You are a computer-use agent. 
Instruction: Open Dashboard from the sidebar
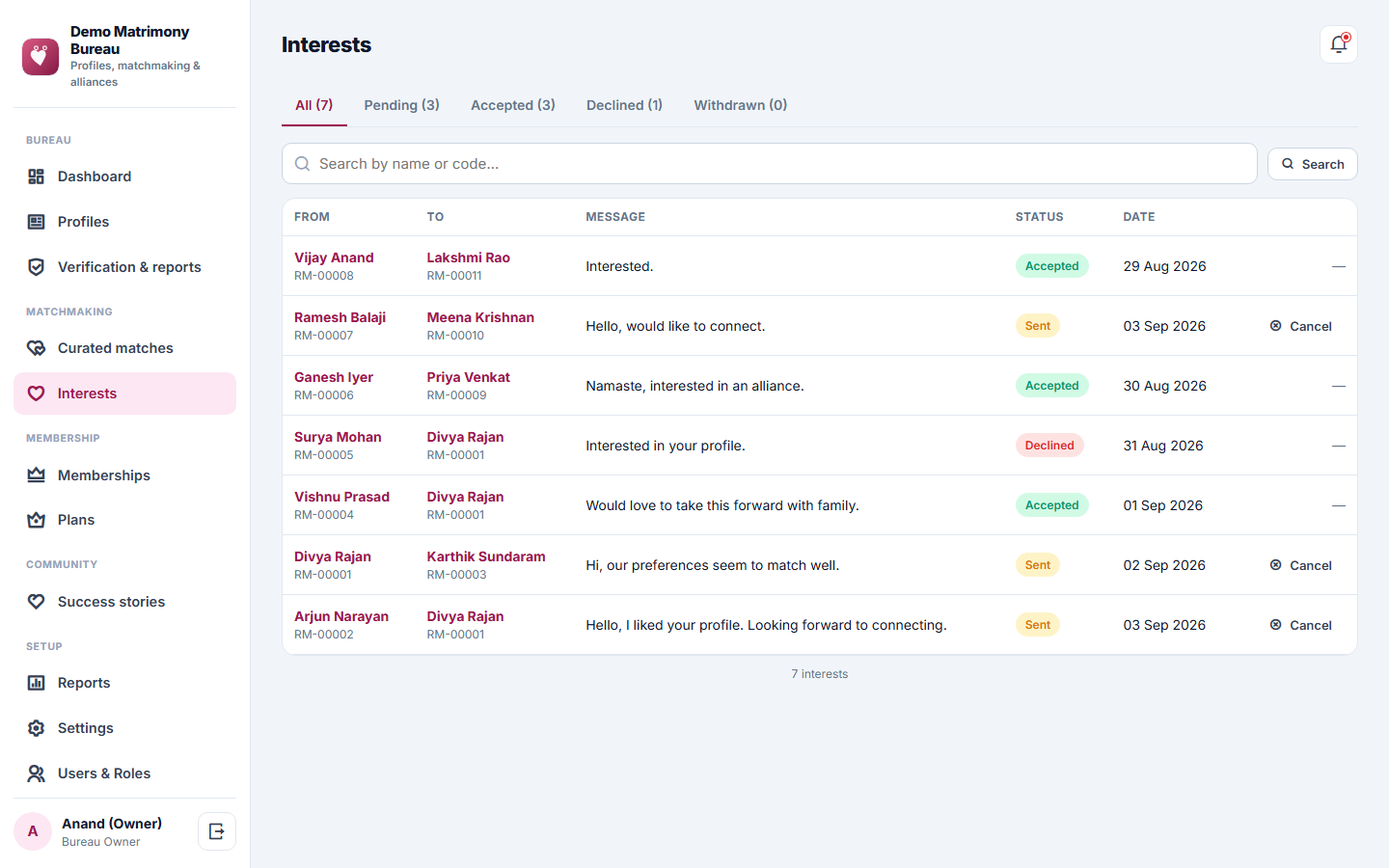(x=124, y=176)
